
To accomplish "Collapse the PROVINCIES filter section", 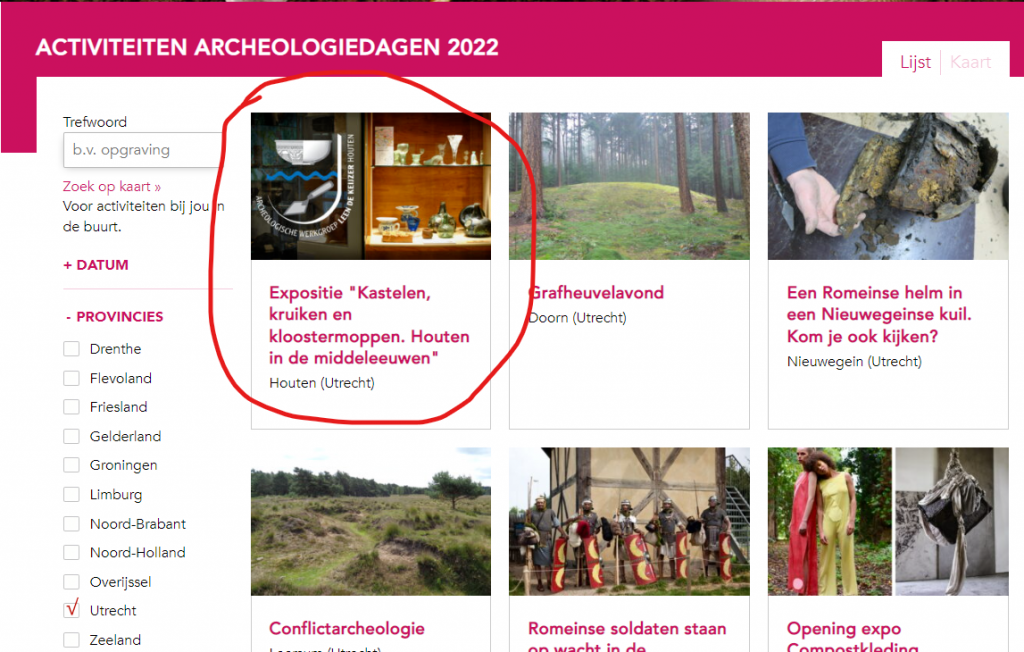I will coord(114,317).
